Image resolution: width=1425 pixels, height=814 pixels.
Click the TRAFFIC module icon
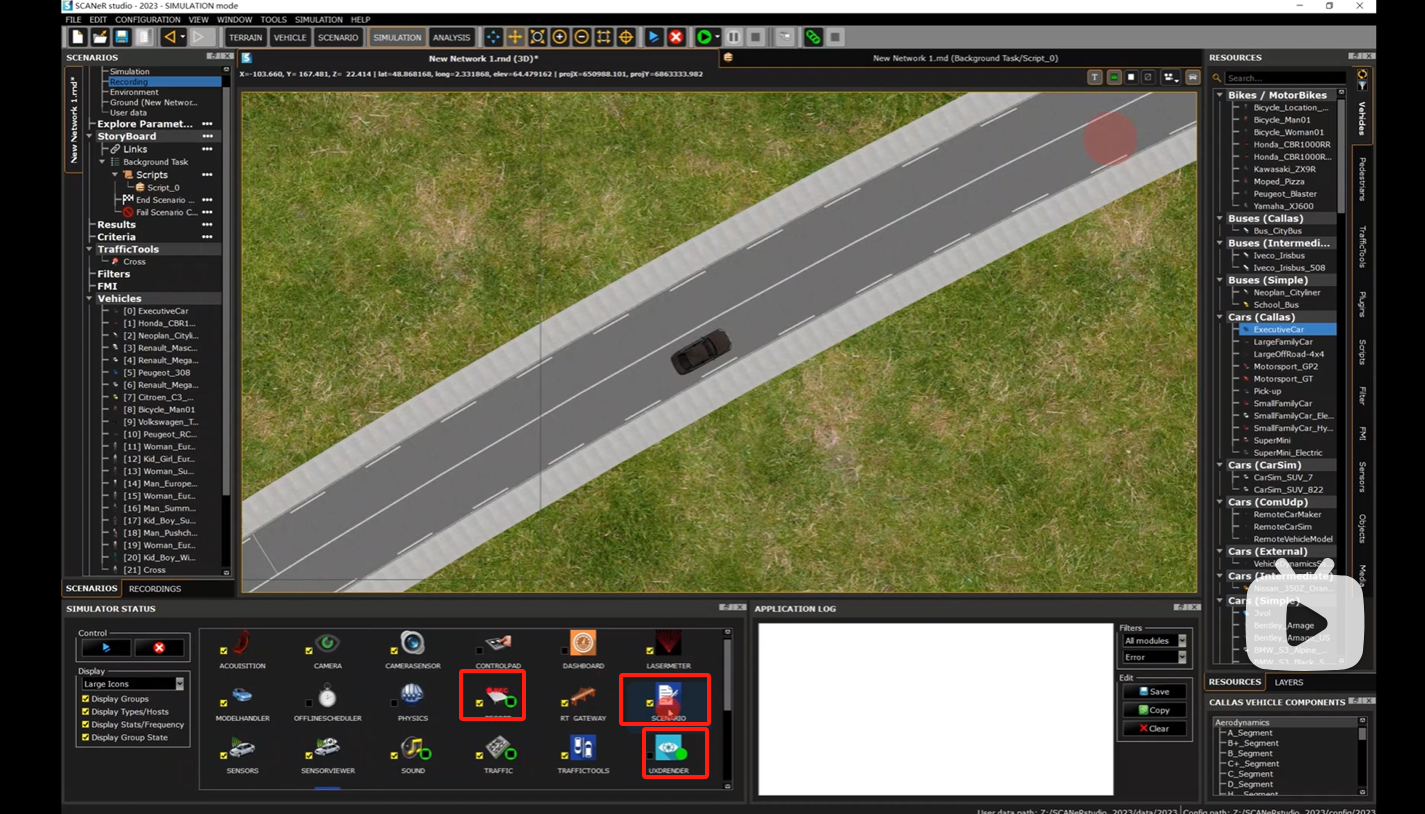pos(498,748)
